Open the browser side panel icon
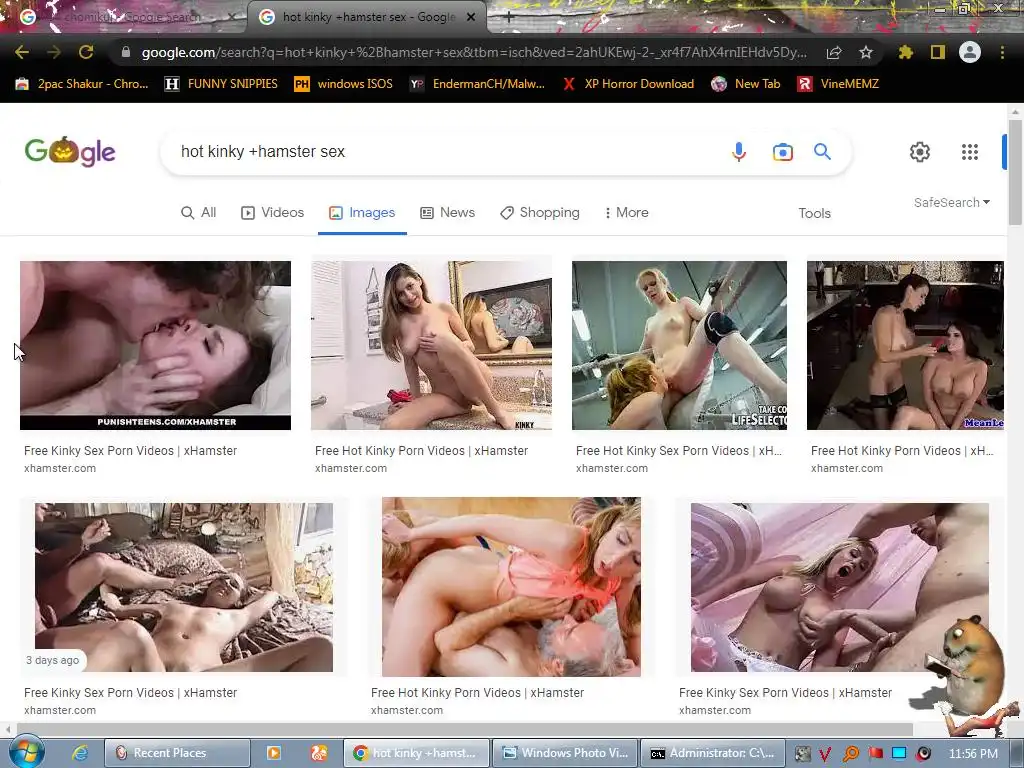Viewport: 1024px width, 768px height. 938,52
